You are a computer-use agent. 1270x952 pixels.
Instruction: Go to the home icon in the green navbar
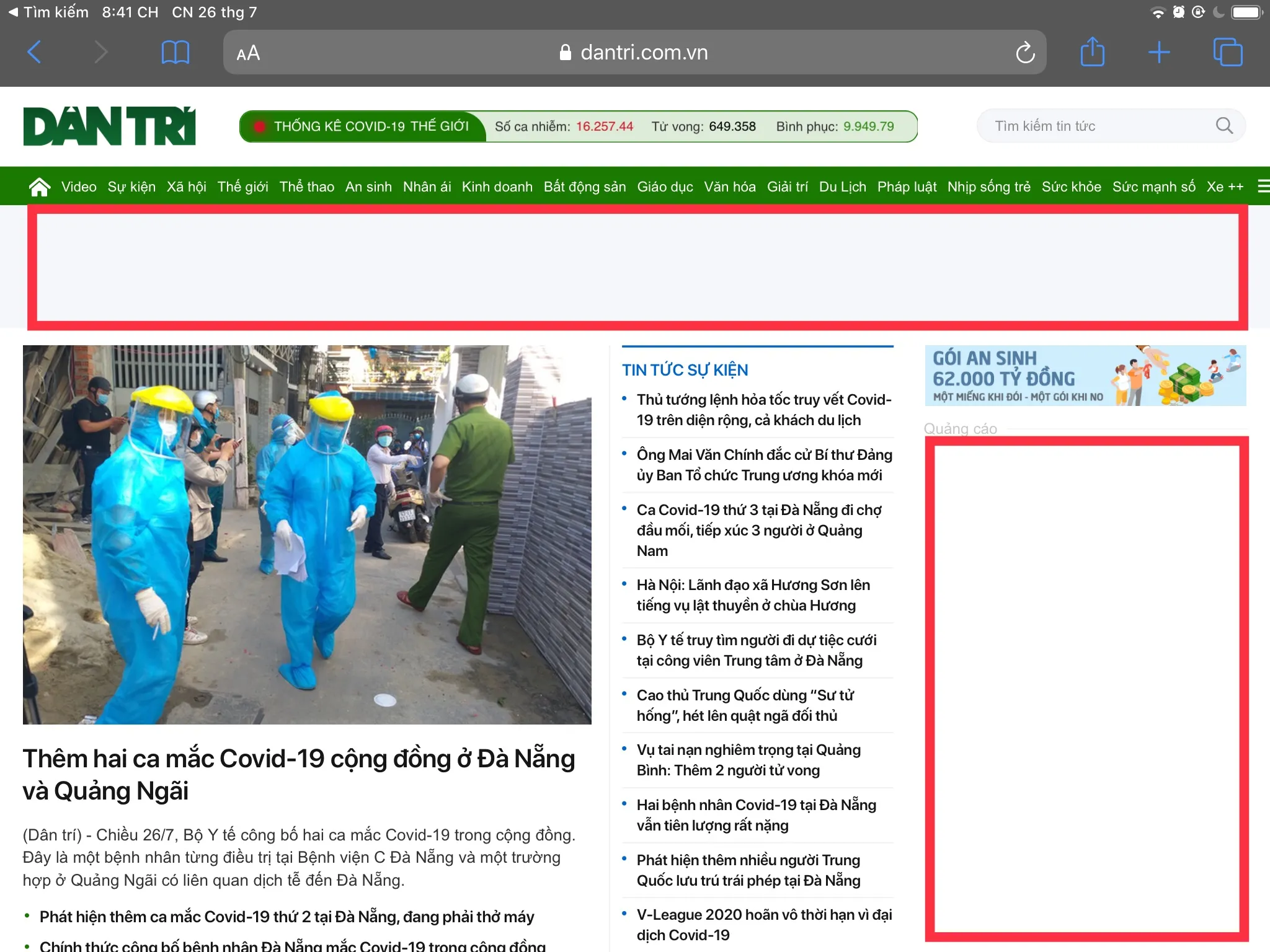click(40, 187)
